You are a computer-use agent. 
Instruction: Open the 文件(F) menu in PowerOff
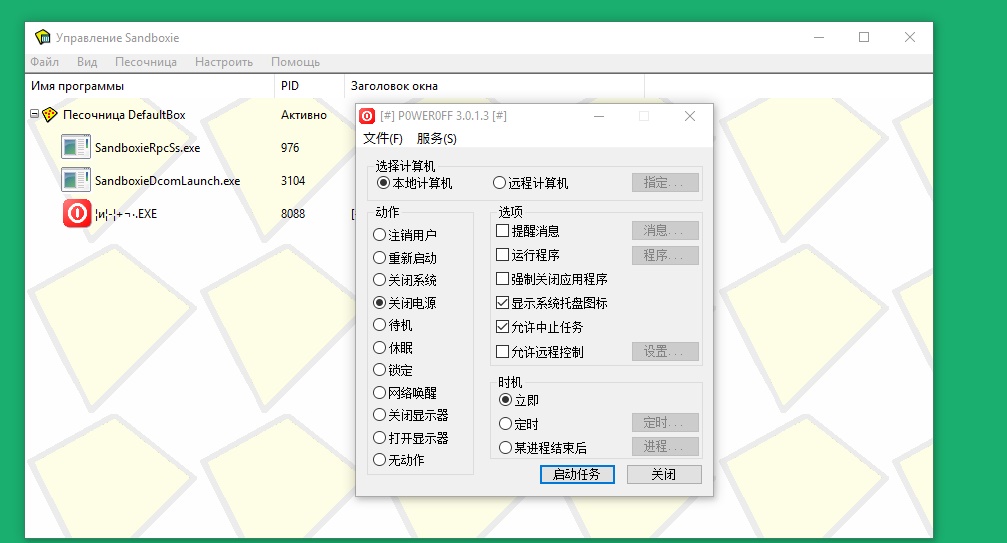[383, 139]
